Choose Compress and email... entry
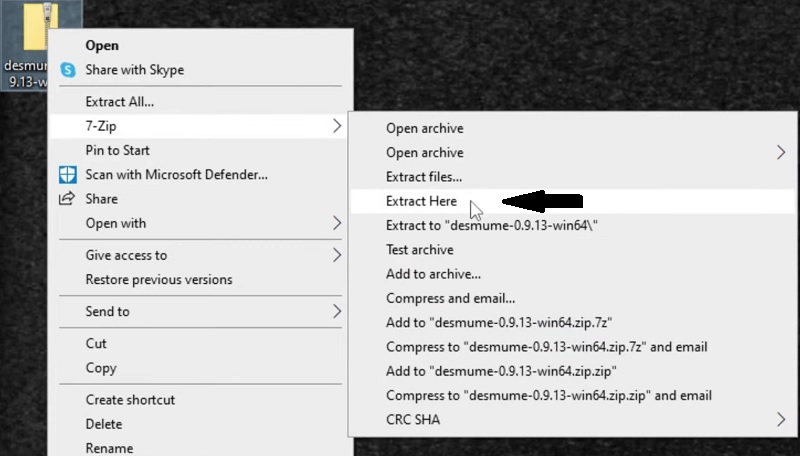This screenshot has height=456, width=800. tap(450, 298)
